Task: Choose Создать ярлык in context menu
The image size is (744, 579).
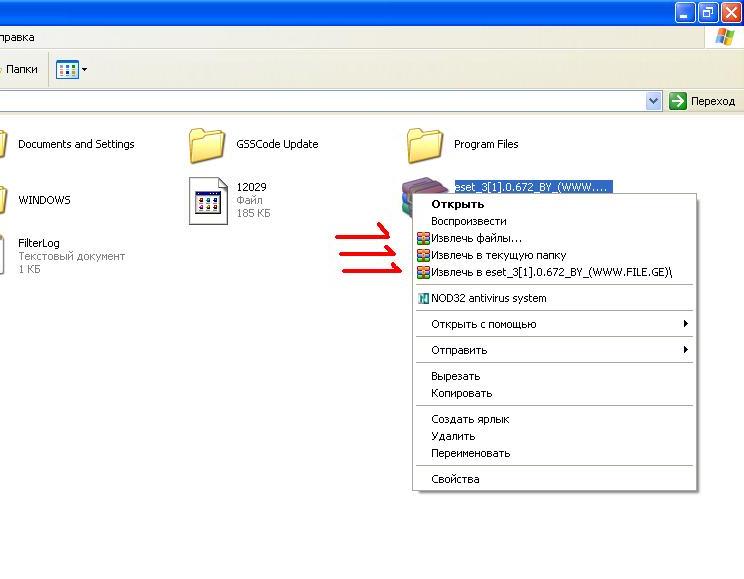Action: [554, 420]
